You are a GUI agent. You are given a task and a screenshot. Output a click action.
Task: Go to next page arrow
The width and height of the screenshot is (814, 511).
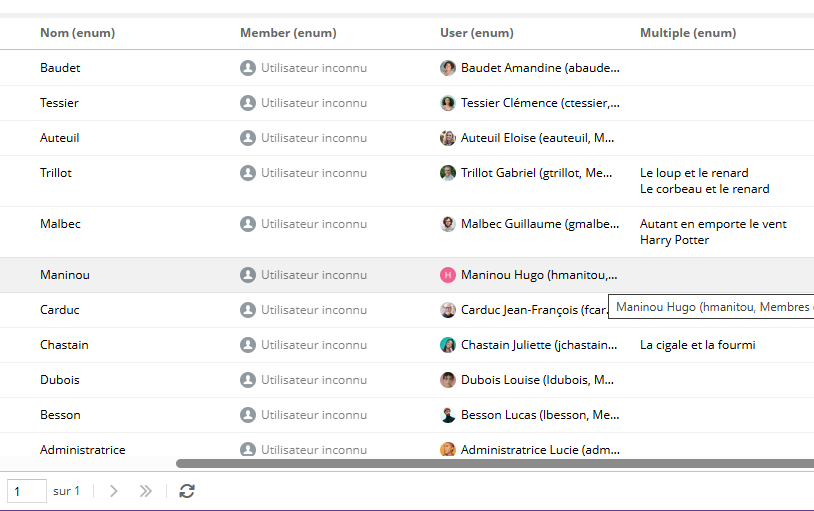click(114, 491)
